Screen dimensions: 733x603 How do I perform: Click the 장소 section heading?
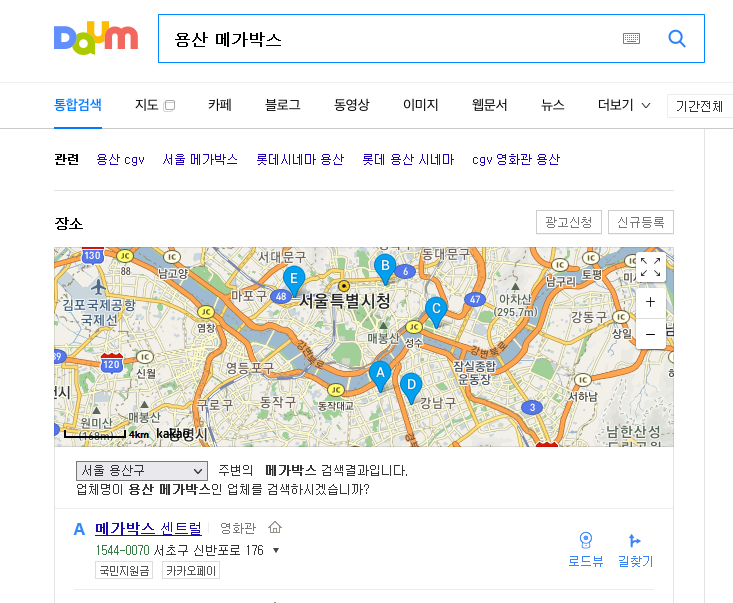(69, 223)
